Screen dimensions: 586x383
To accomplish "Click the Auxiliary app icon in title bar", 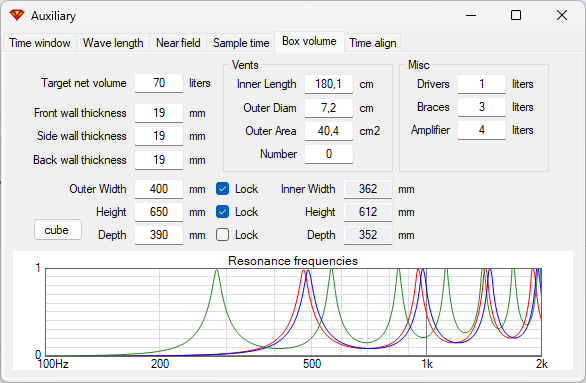I will point(17,15).
